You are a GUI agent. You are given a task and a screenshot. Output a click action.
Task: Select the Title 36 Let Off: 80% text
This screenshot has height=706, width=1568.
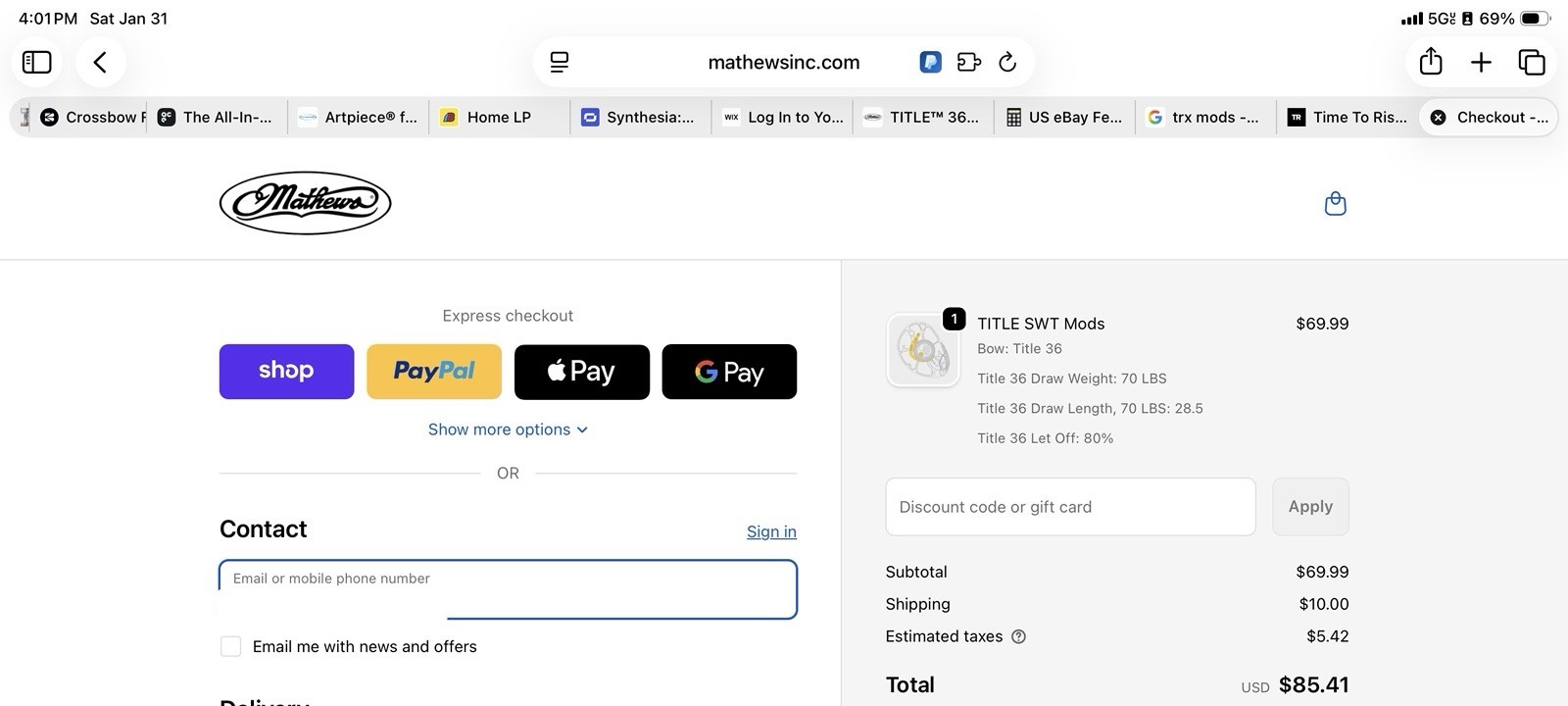point(1046,438)
